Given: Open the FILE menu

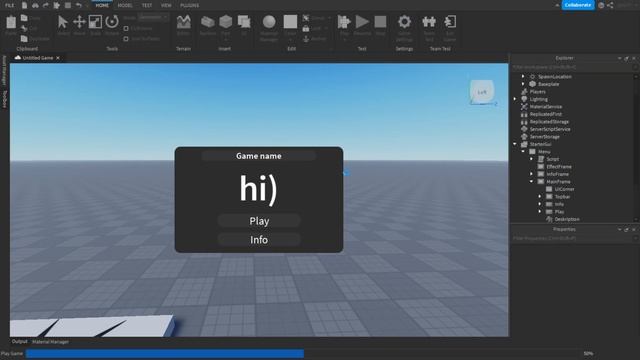Looking at the screenshot, I should (10, 5).
